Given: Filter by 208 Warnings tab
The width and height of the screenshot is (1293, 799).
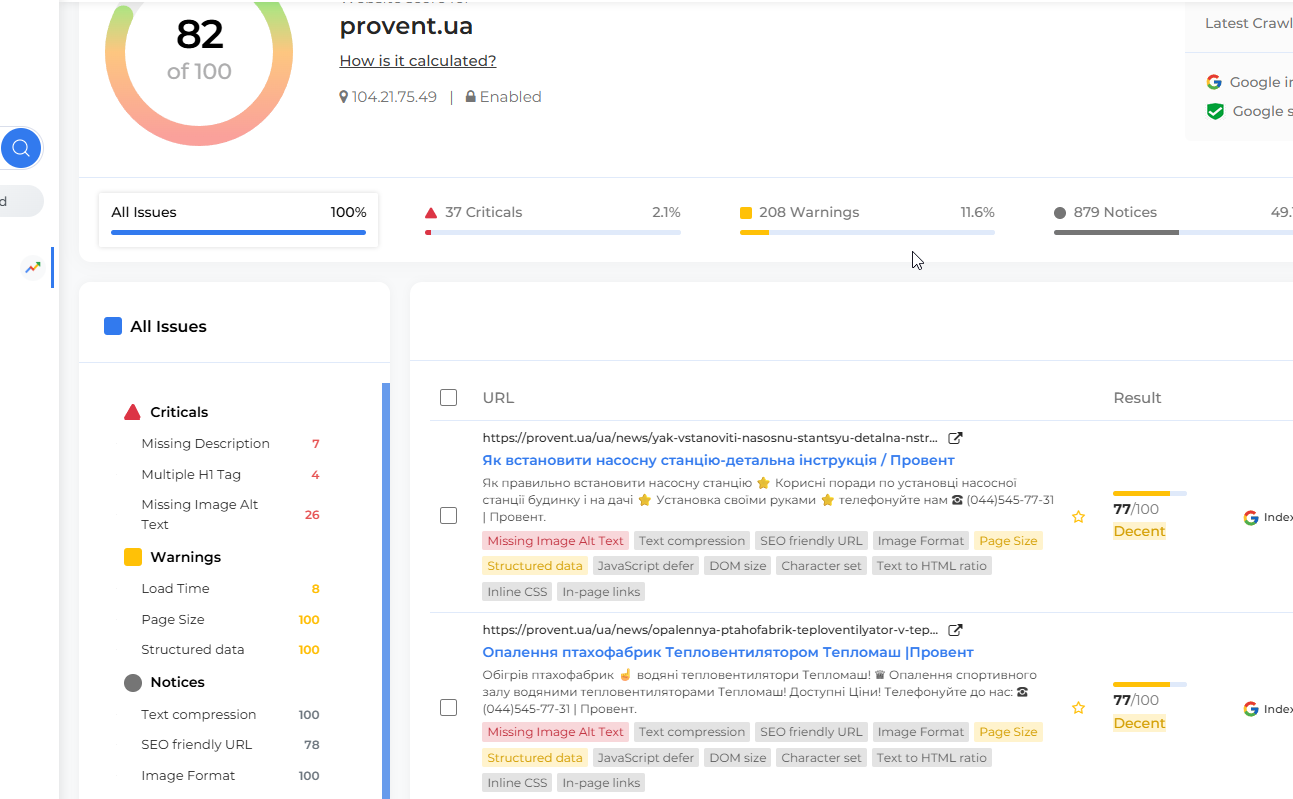Looking at the screenshot, I should coord(867,220).
